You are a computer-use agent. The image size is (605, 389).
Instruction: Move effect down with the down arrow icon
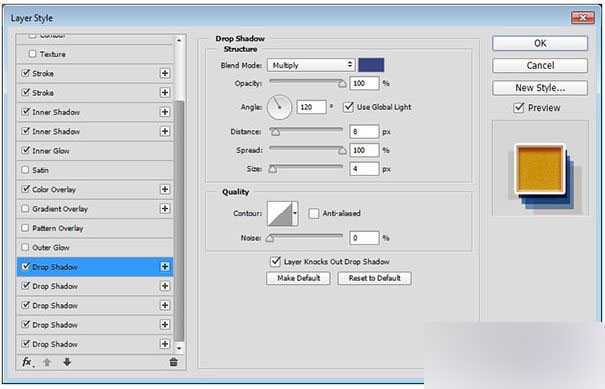click(x=67, y=362)
